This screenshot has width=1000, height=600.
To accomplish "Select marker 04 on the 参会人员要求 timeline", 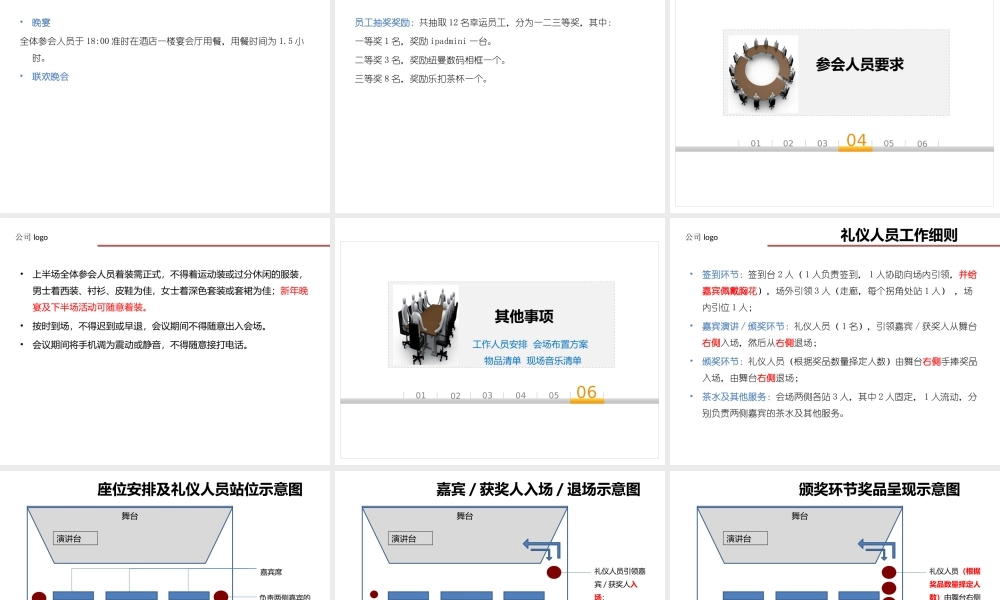I will point(856,140).
